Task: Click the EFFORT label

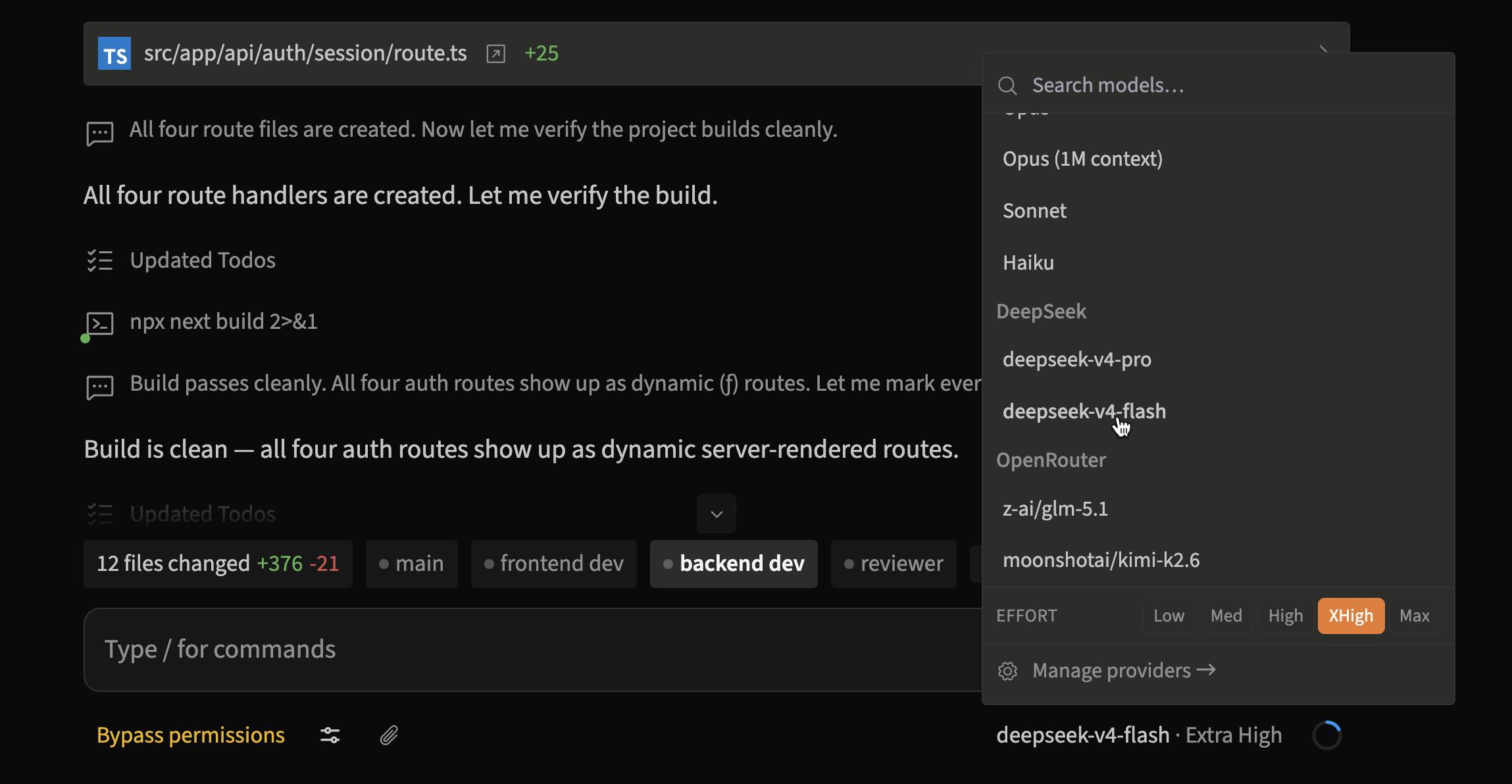Action: coord(1026,616)
